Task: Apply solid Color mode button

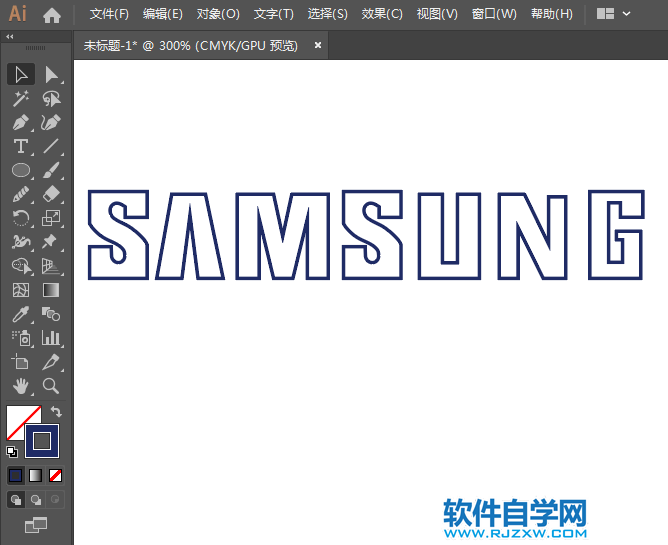Action: tap(16, 476)
